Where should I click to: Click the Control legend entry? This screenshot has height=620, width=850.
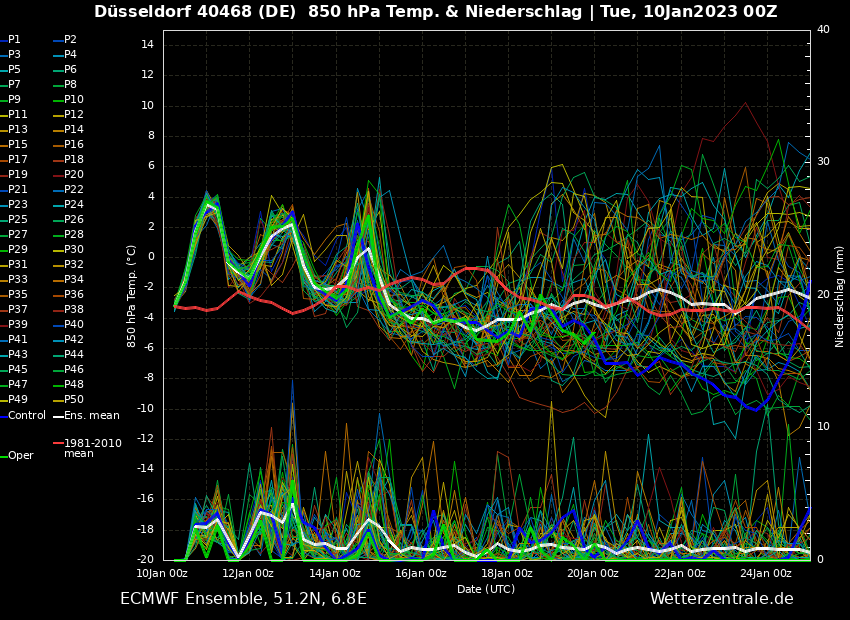(26, 415)
